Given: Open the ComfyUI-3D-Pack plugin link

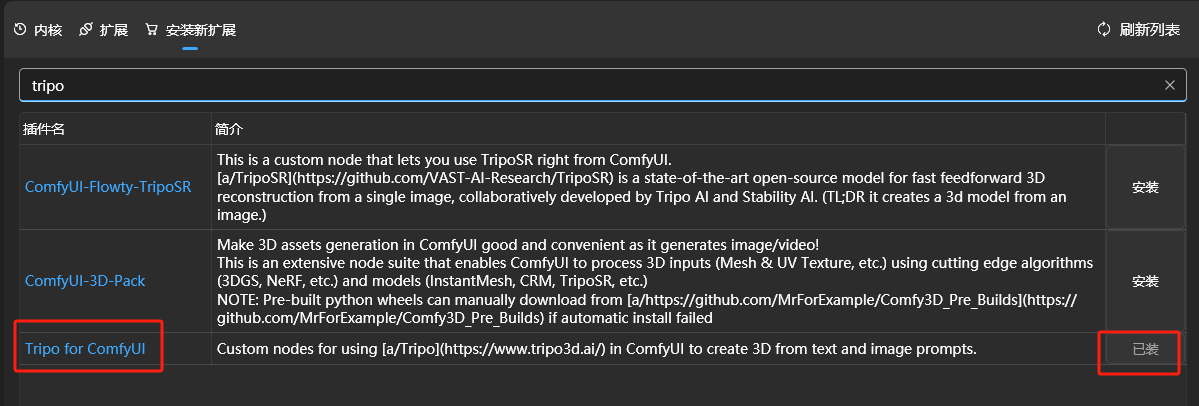Looking at the screenshot, I should pyautogui.click(x=85, y=281).
